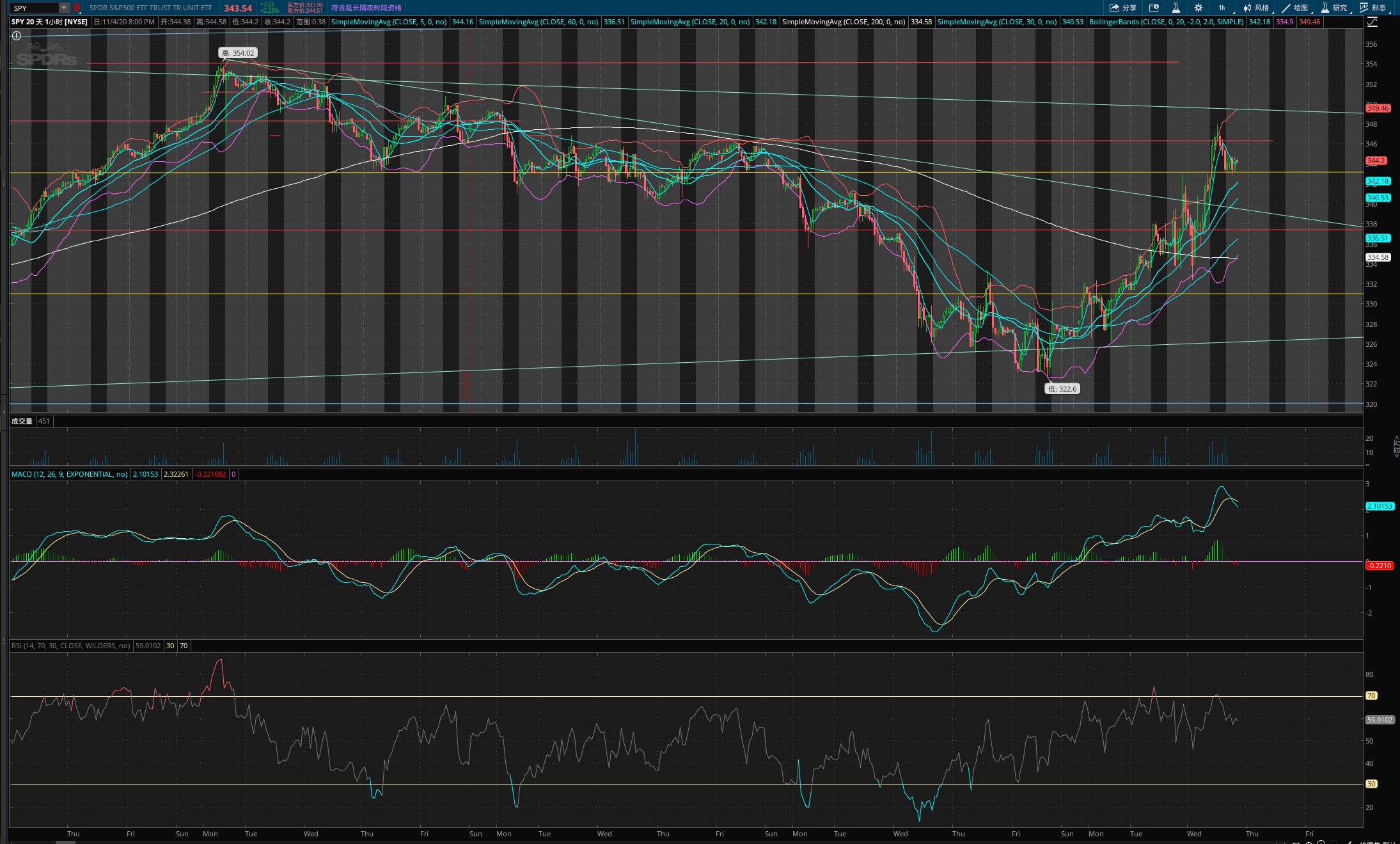Click the RSI 59.0102 readout in RSI header
Image resolution: width=1400 pixels, height=844 pixels.
point(148,646)
